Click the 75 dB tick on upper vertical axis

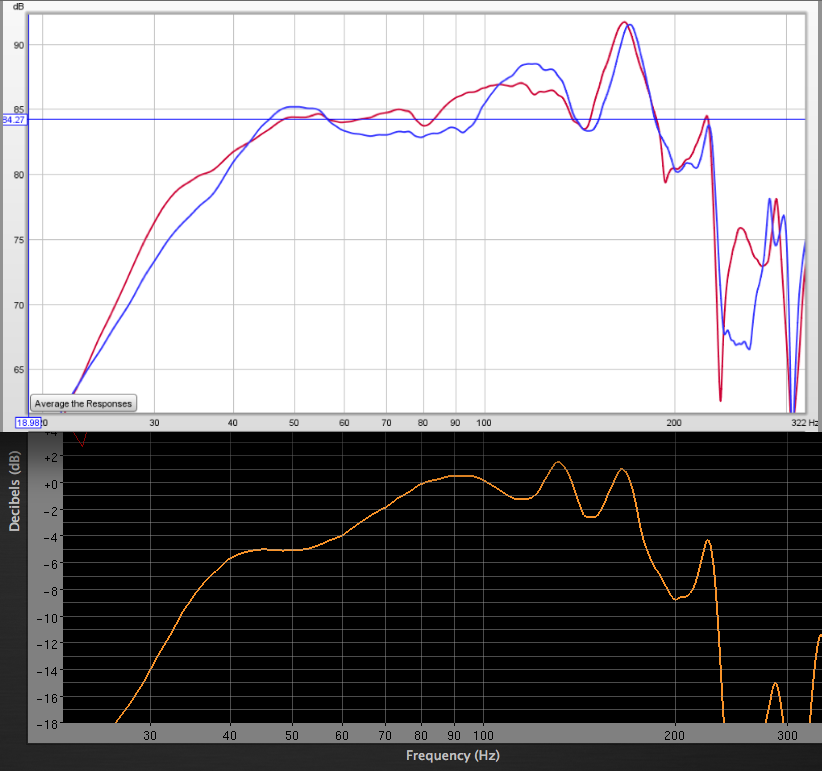19,240
